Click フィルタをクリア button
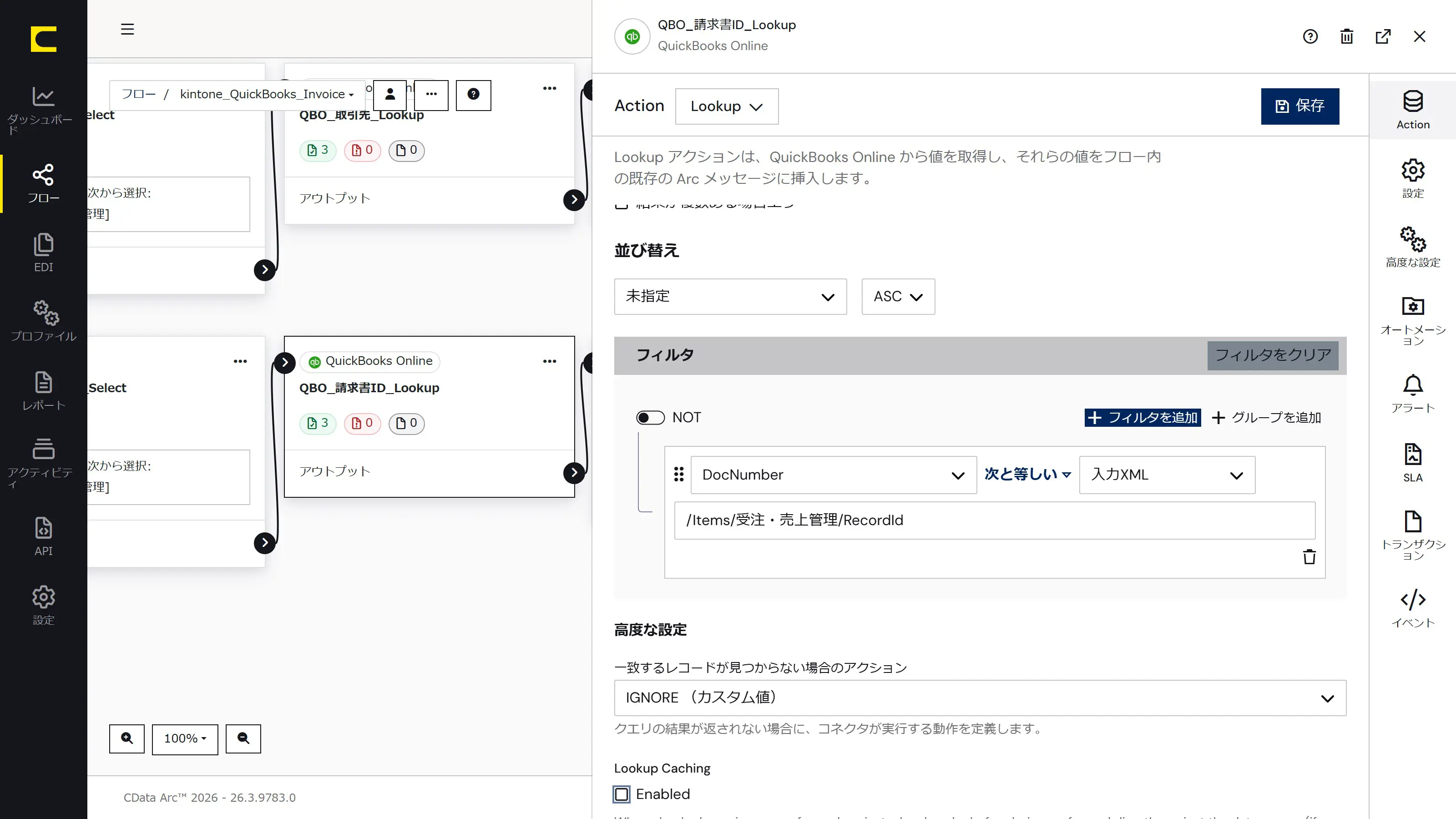This screenshot has height=819, width=1456. [1272, 355]
